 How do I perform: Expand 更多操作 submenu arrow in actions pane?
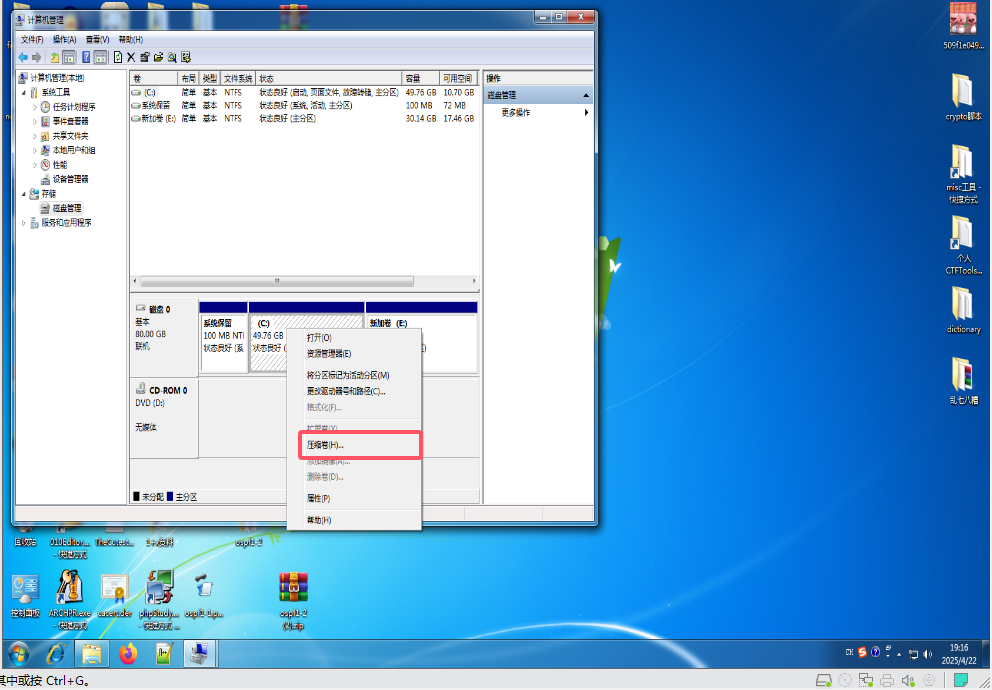click(x=587, y=113)
